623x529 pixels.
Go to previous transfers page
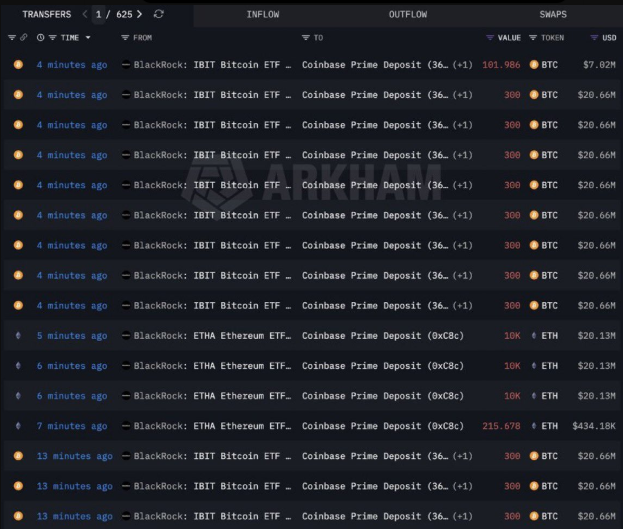(85, 14)
